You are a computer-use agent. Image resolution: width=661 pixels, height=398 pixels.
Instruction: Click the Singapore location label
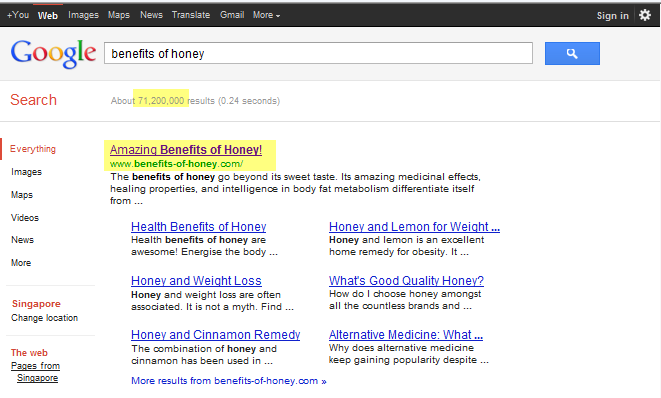(x=36, y=304)
